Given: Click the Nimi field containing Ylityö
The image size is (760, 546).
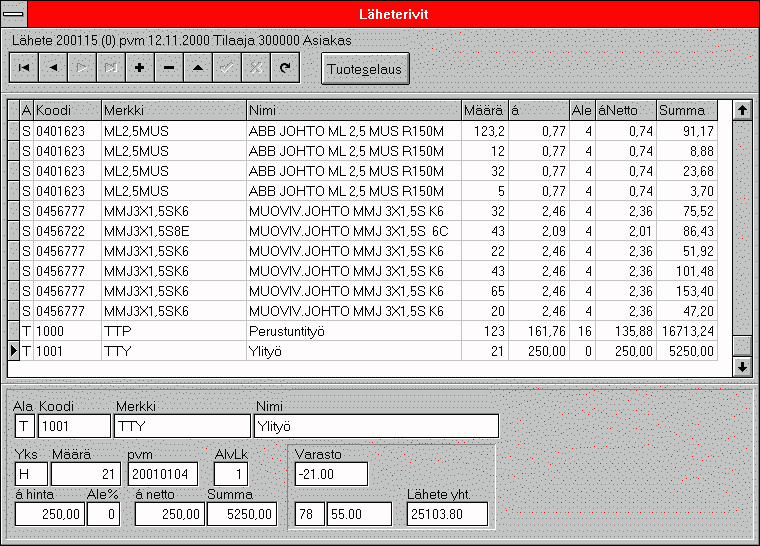Looking at the screenshot, I should pos(376,426).
